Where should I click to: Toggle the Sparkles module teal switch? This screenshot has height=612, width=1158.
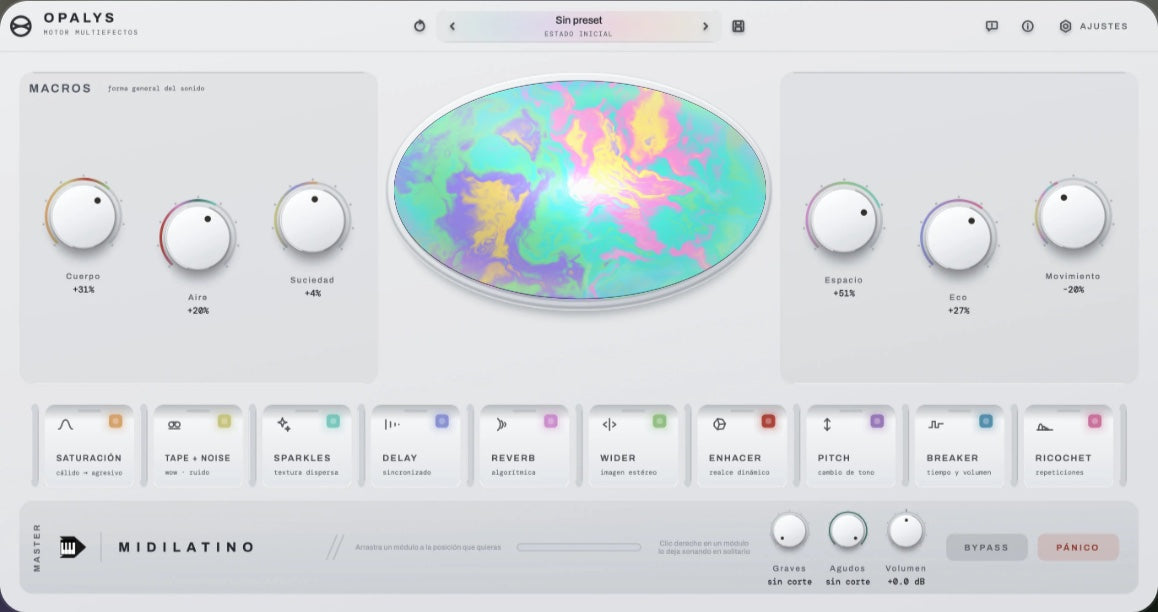333,421
